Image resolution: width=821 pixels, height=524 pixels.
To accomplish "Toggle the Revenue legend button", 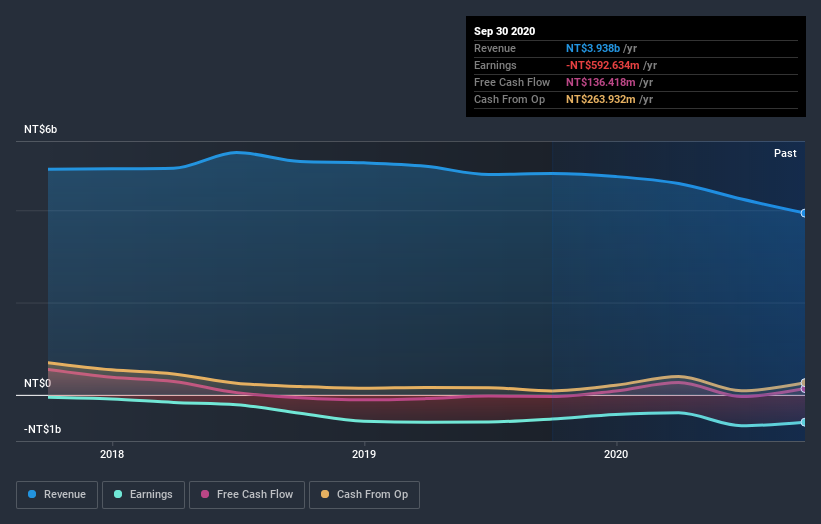I will coord(57,495).
